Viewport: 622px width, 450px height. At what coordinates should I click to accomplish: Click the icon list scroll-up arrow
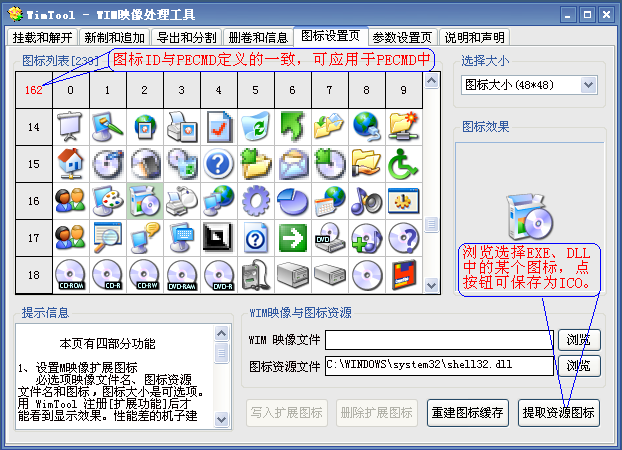[x=431, y=81]
